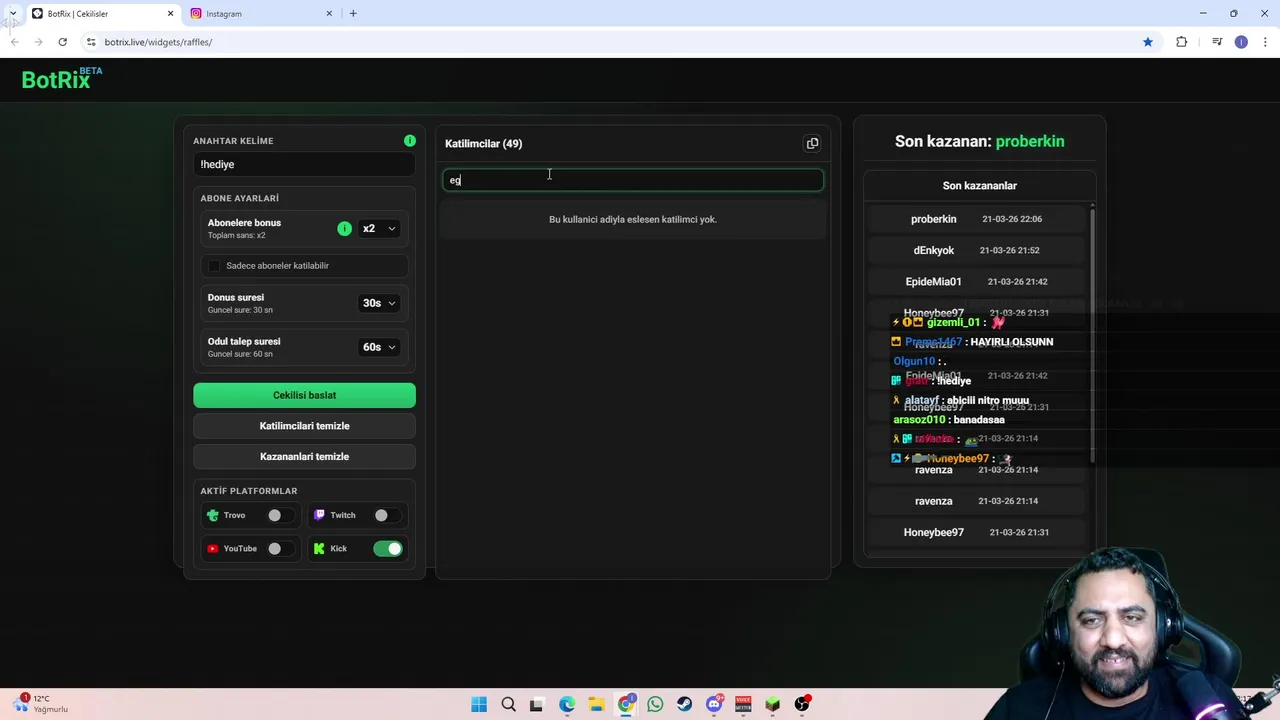Open the Bonus suresi 30s dropdown
Screen dimensions: 1280x720
pyautogui.click(x=379, y=303)
